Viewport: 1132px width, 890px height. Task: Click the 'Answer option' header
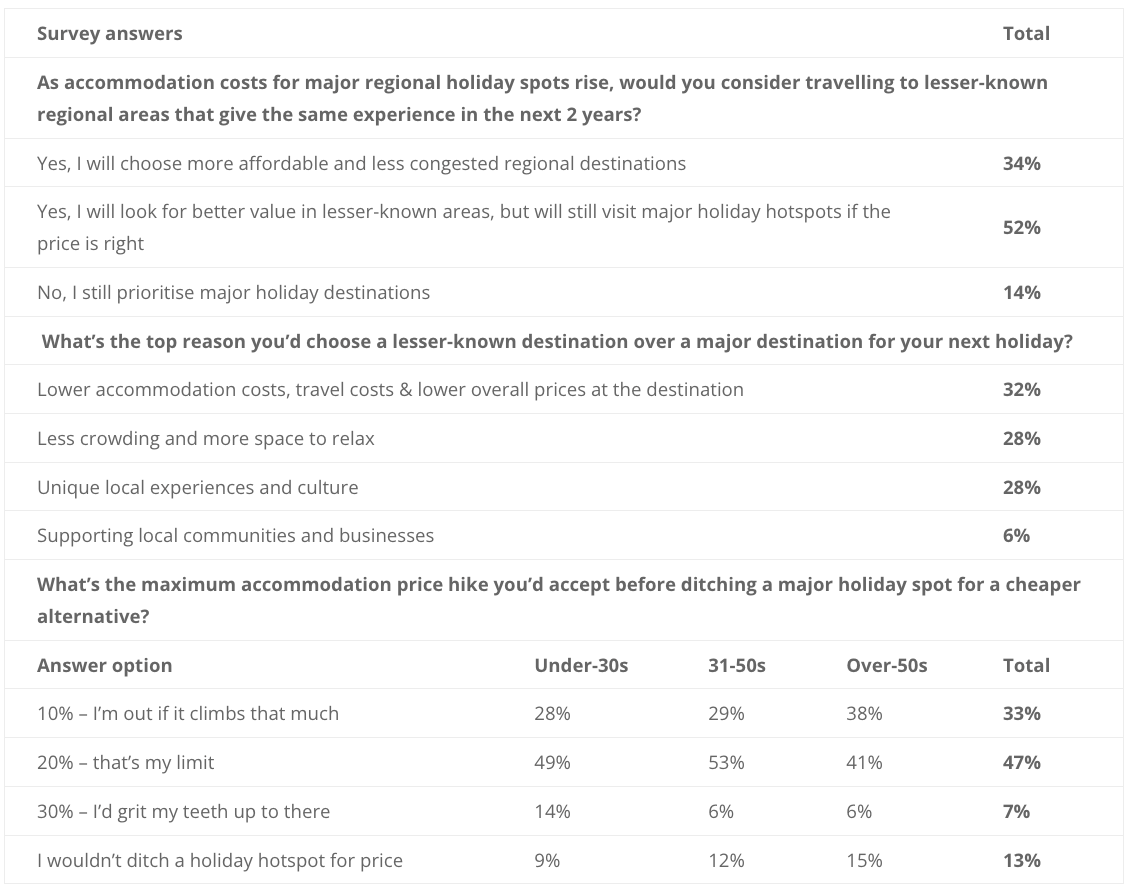pos(105,666)
